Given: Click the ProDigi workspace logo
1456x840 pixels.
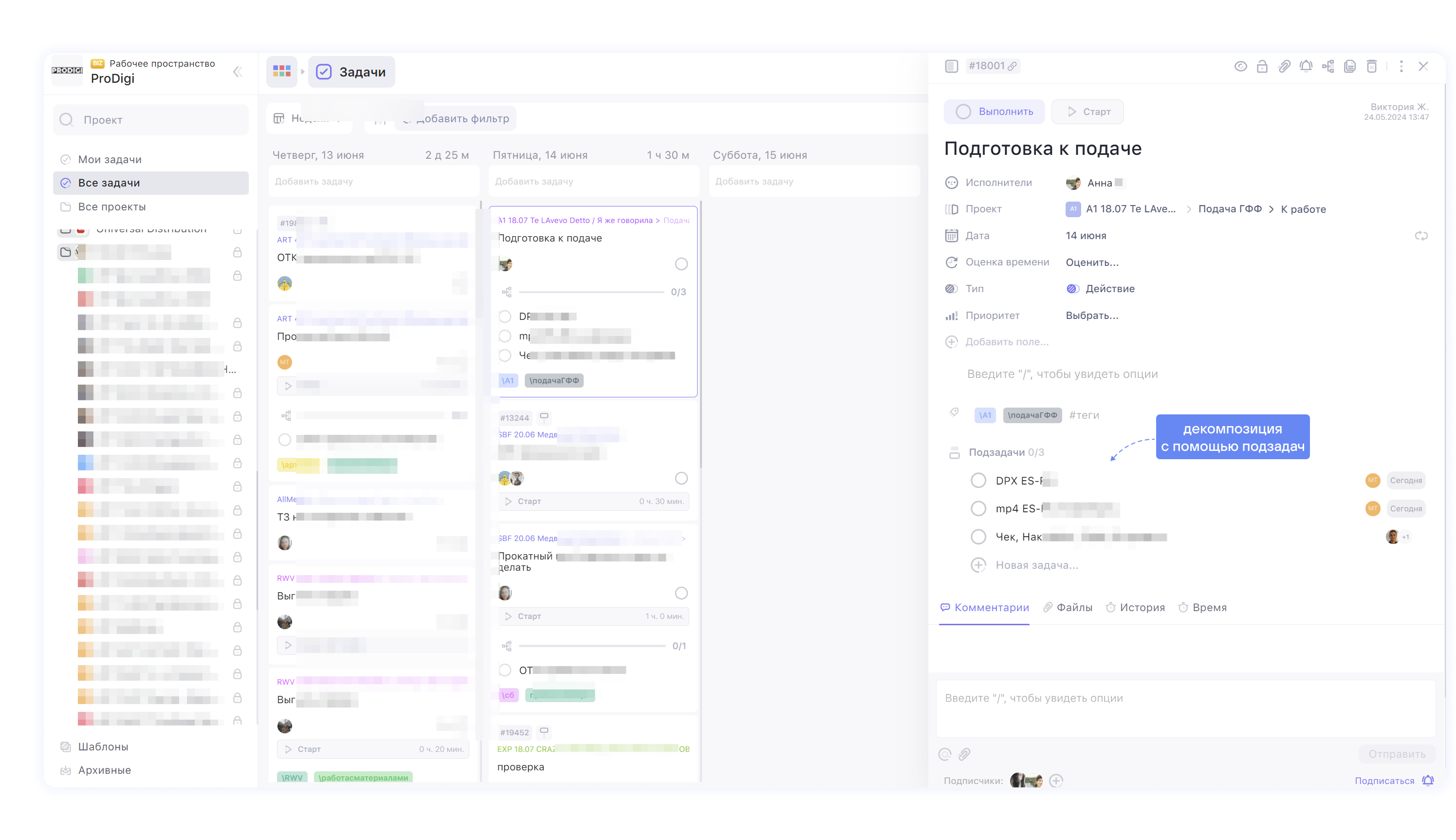Looking at the screenshot, I should 67,71.
